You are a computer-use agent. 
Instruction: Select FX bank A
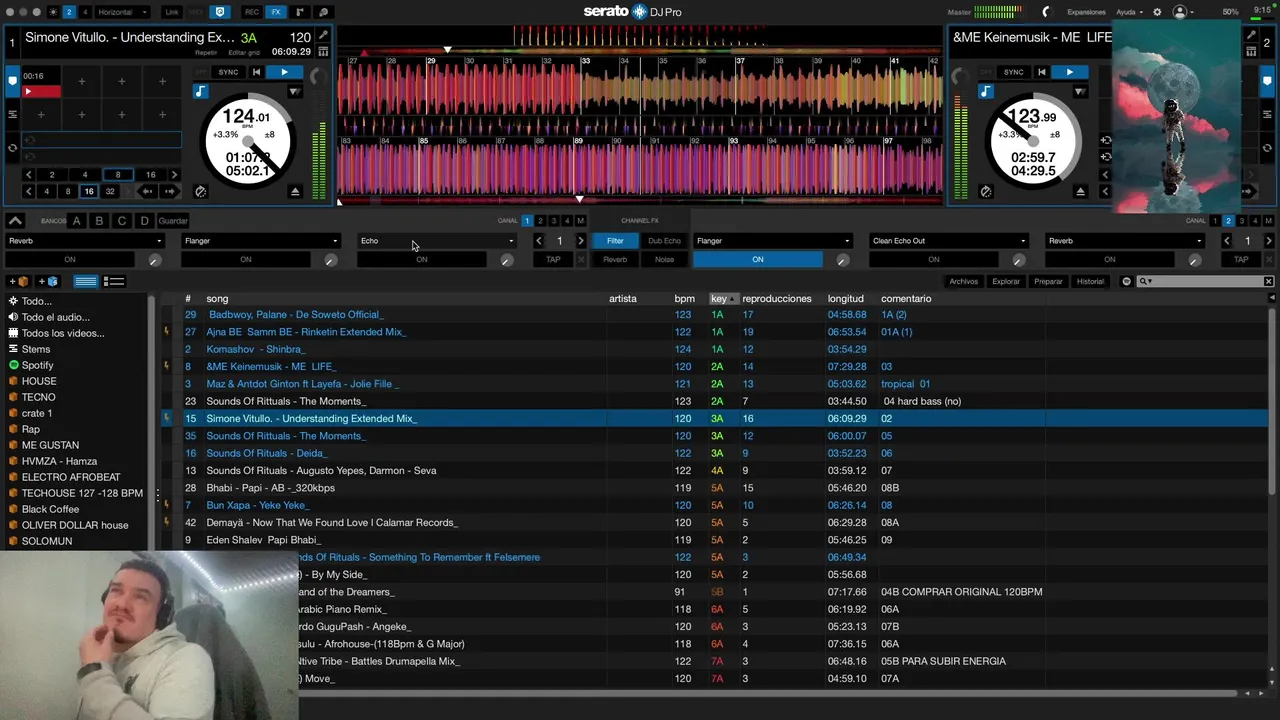tap(76, 221)
